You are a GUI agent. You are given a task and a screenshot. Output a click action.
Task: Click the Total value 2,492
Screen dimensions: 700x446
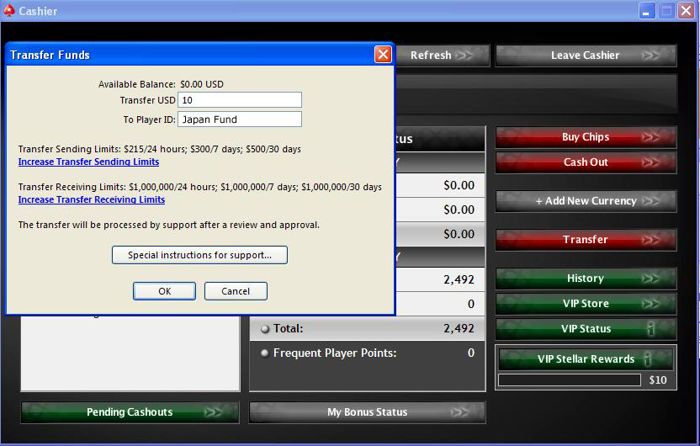click(458, 329)
